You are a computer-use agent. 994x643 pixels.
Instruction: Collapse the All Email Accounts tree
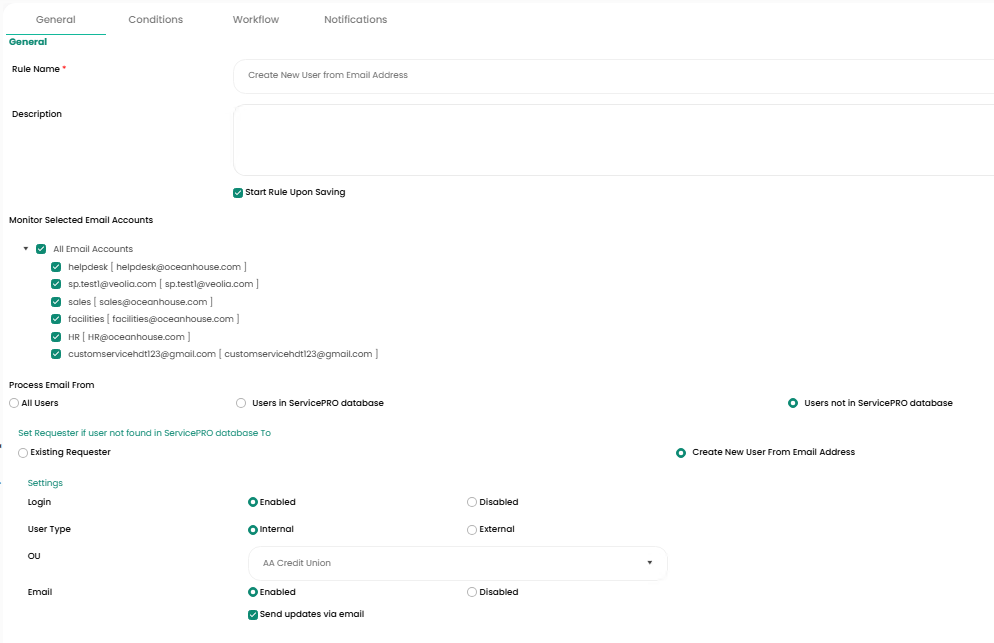tap(26, 249)
